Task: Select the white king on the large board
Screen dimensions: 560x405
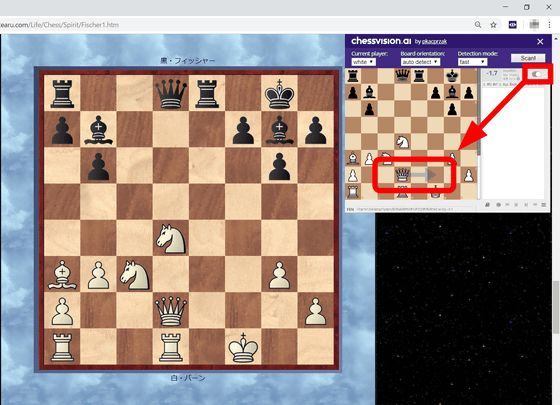Action: pyautogui.click(x=243, y=347)
